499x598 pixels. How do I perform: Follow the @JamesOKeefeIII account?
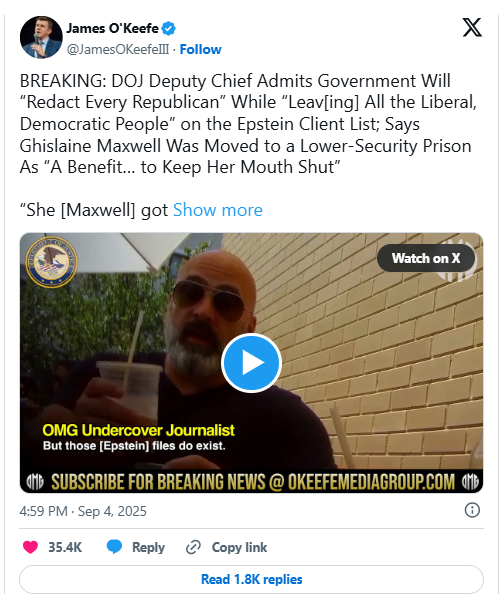coord(200,49)
